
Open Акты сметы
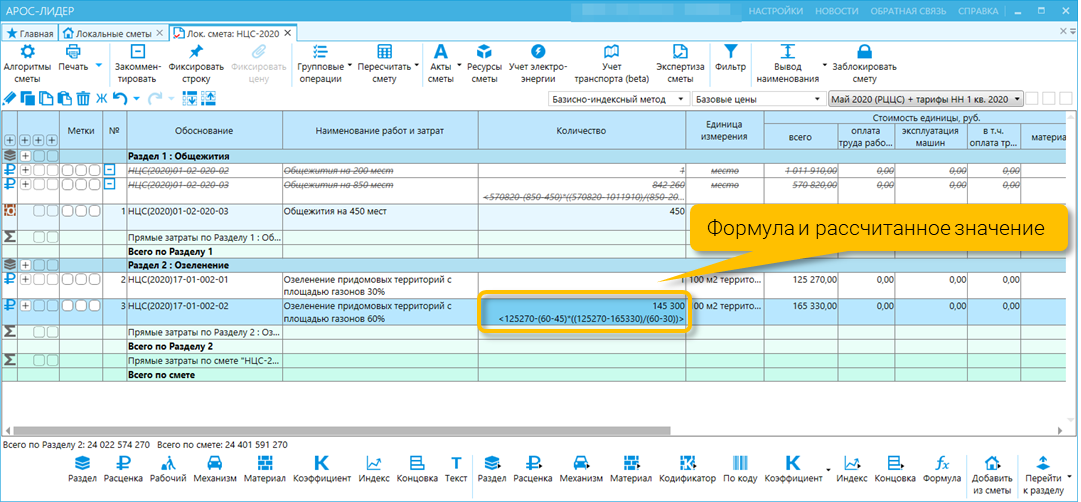(x=441, y=63)
